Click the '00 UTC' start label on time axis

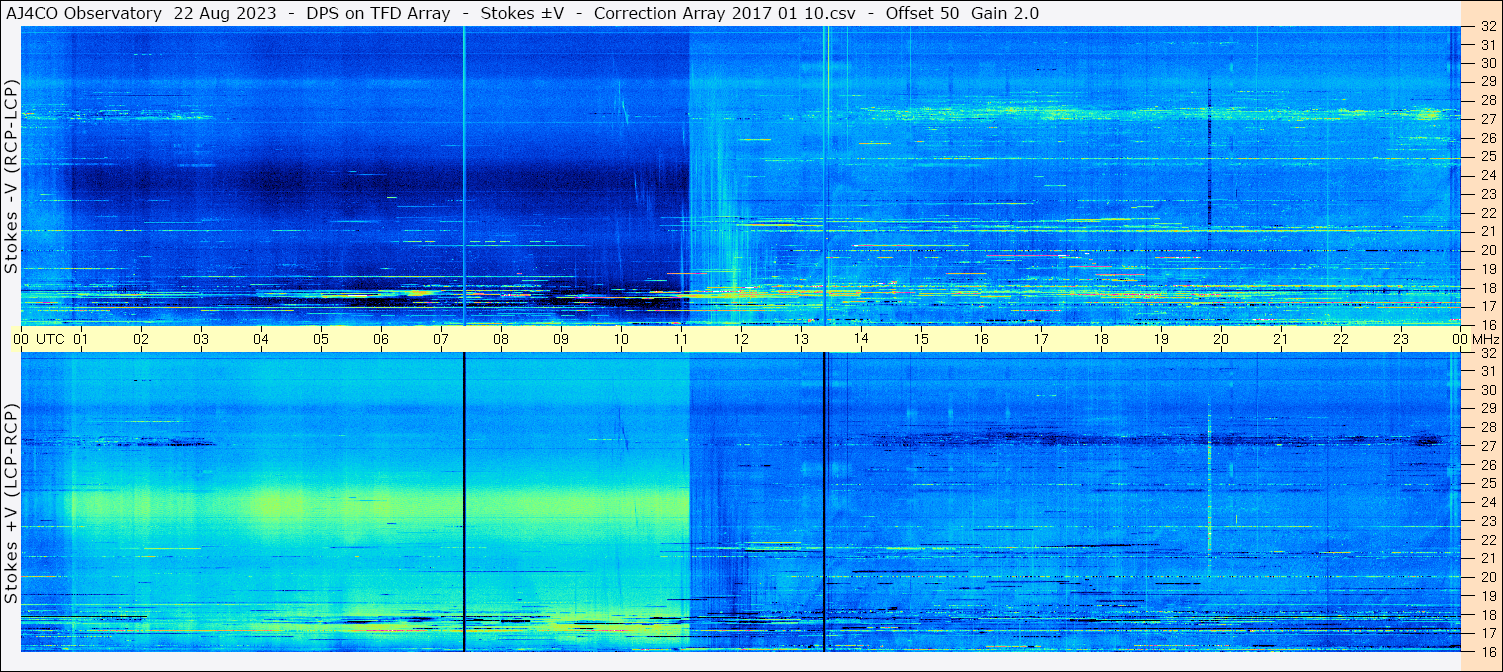38,339
